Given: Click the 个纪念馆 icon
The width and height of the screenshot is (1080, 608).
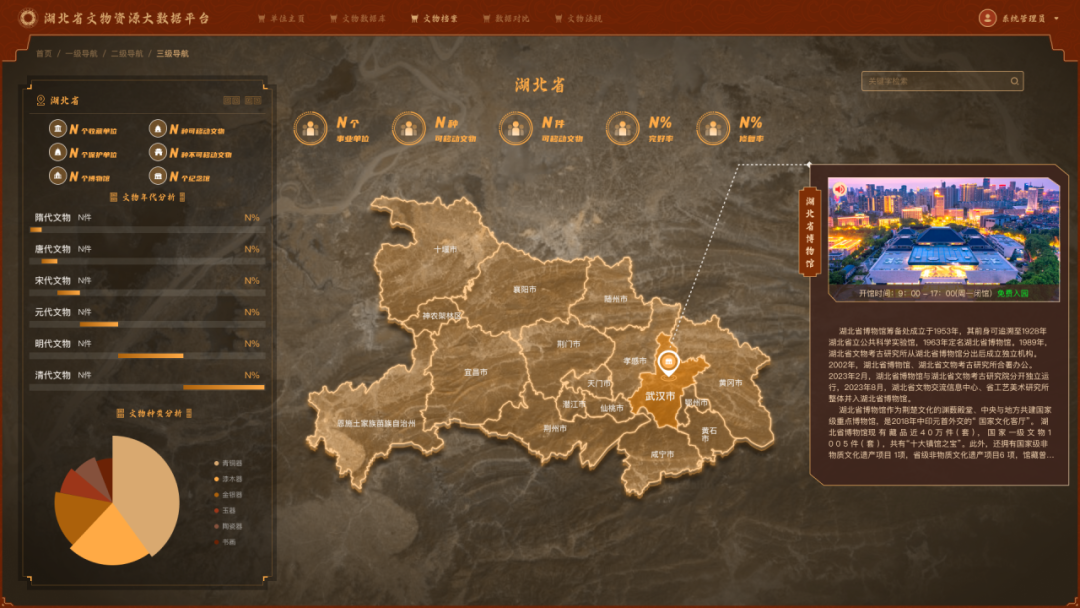Looking at the screenshot, I should [x=158, y=176].
